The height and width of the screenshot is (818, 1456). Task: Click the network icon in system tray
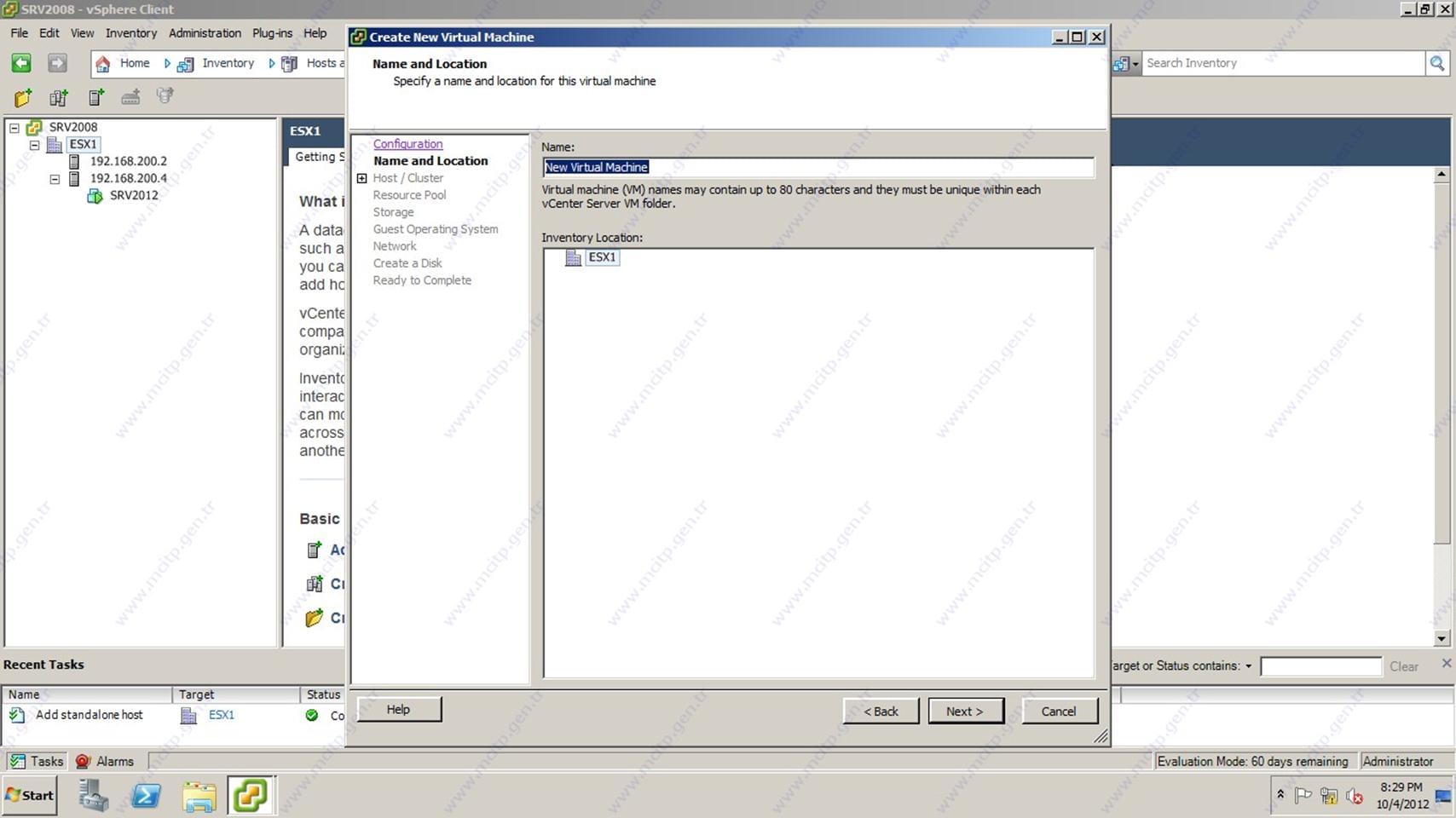click(1329, 797)
